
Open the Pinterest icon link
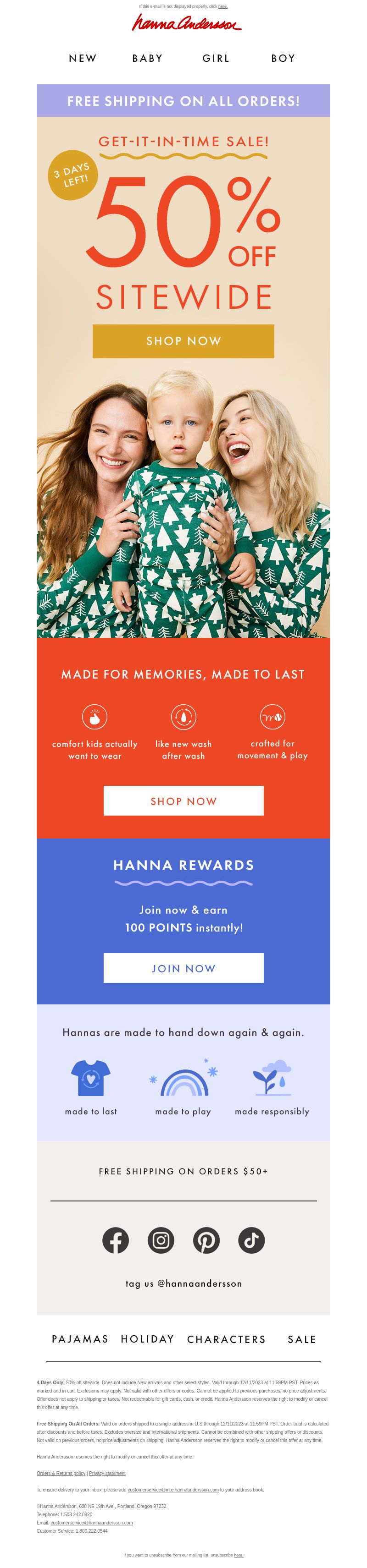pos(206,1240)
